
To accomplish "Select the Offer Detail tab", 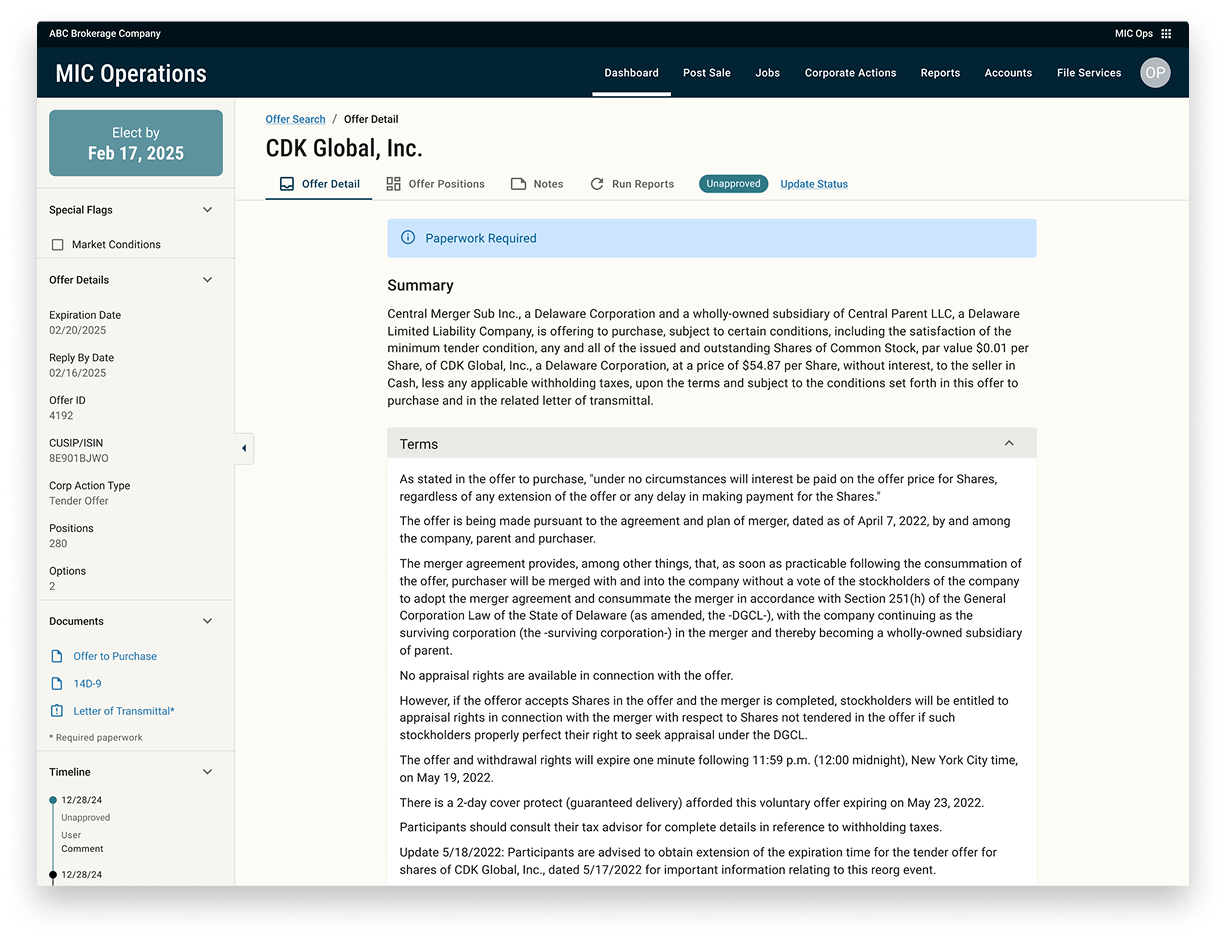I will click(x=319, y=184).
